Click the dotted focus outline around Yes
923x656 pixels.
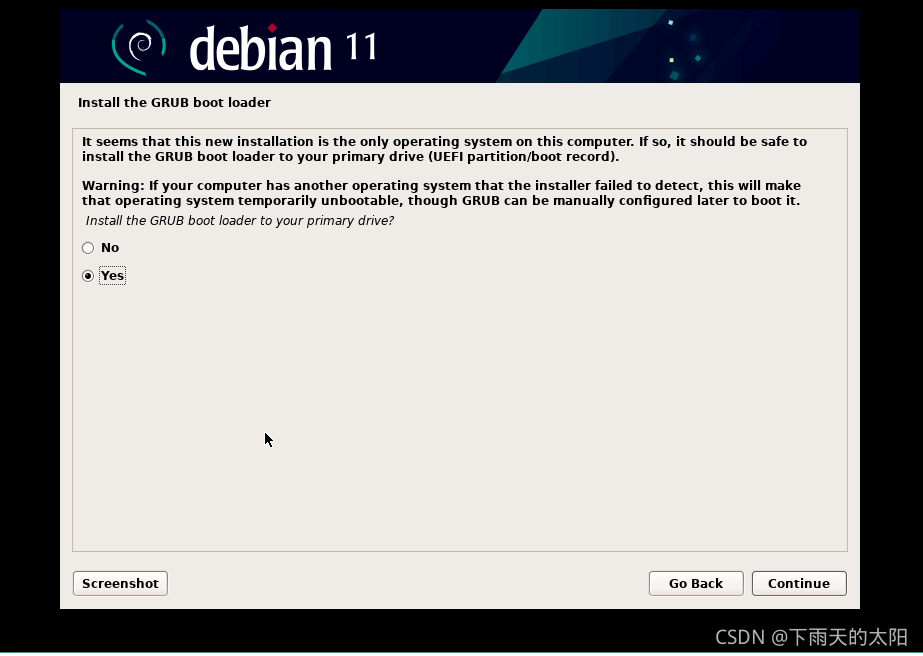112,275
